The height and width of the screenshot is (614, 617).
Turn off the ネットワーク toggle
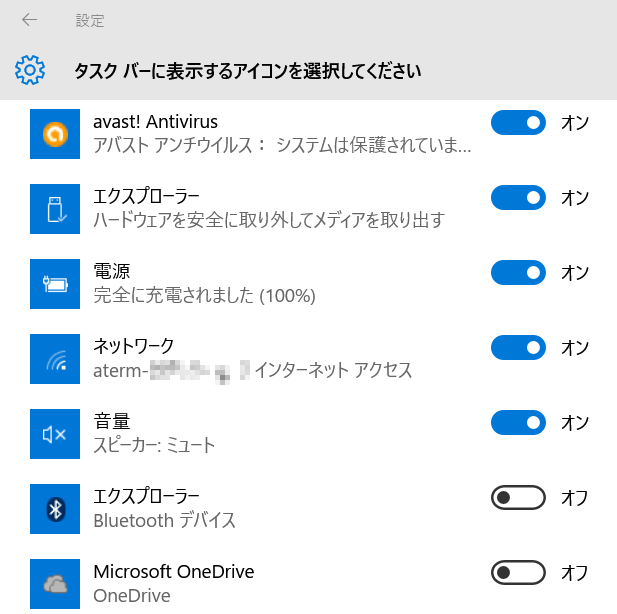[518, 348]
